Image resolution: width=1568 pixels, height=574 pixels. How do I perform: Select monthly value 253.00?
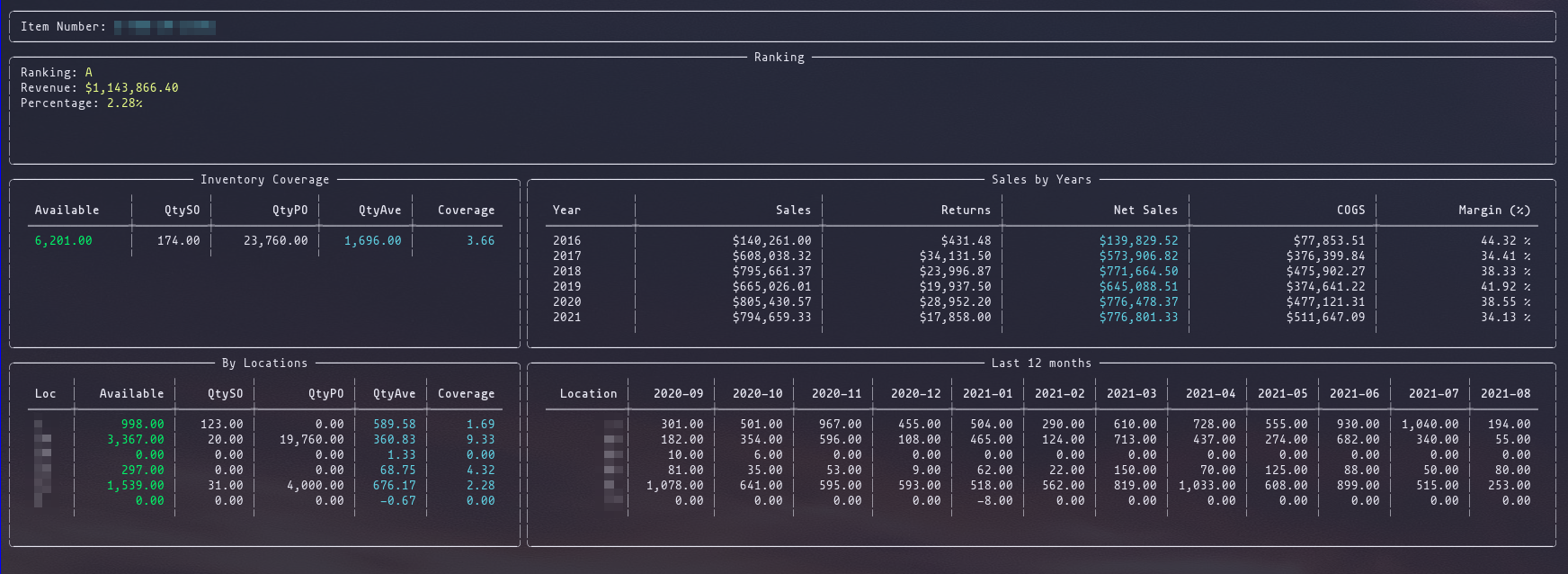[1510, 486]
